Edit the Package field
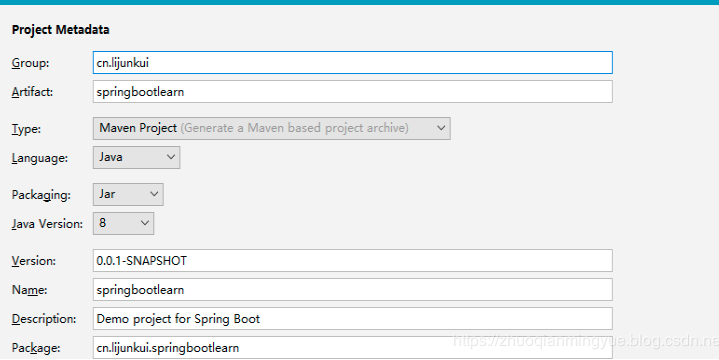Image resolution: width=719 pixels, height=360 pixels. tap(353, 348)
